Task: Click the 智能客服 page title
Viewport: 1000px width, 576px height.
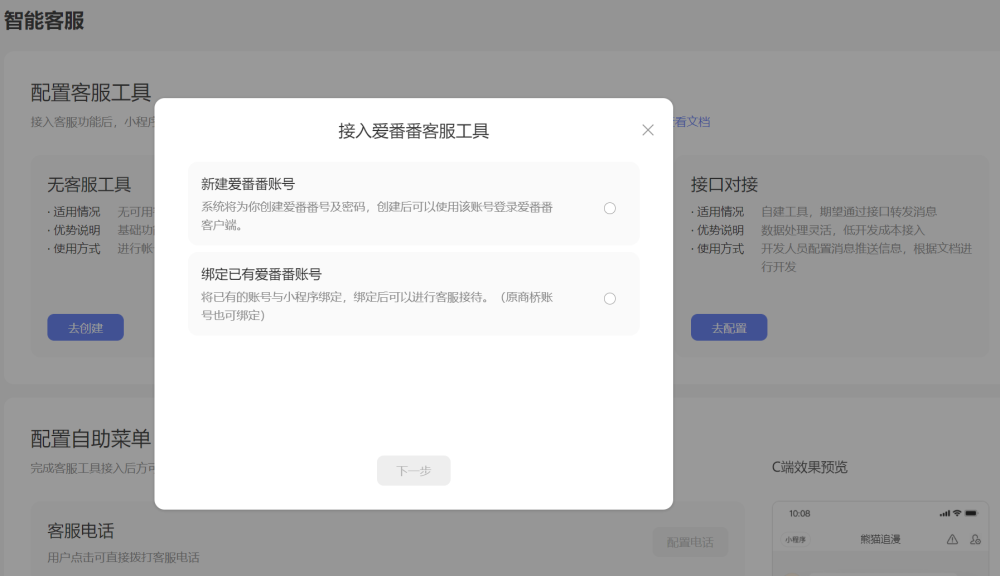Action: tap(44, 20)
